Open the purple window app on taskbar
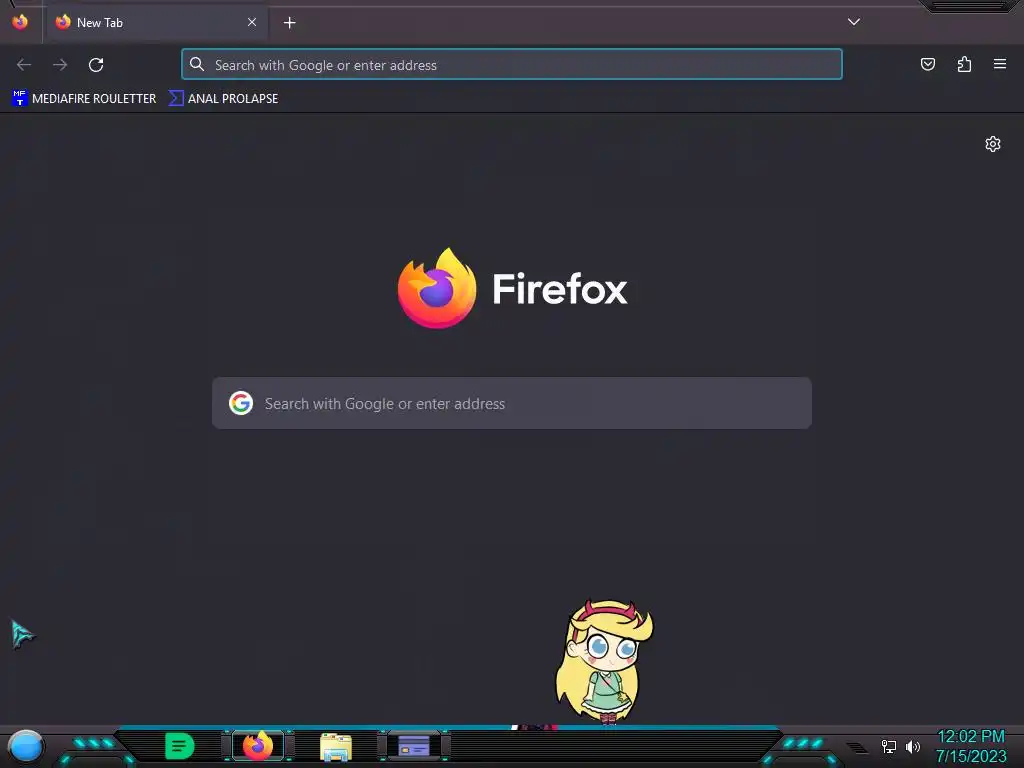 414,746
